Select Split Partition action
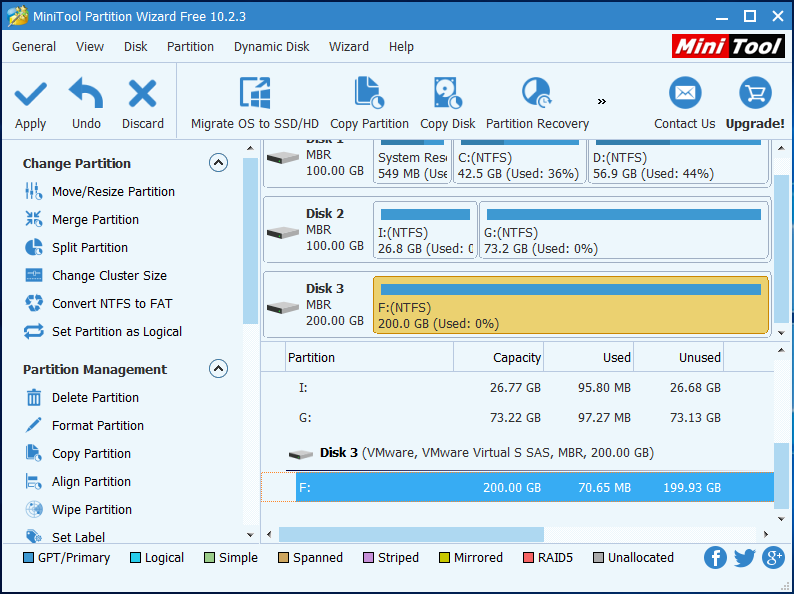This screenshot has height=594, width=794. pos(76,247)
